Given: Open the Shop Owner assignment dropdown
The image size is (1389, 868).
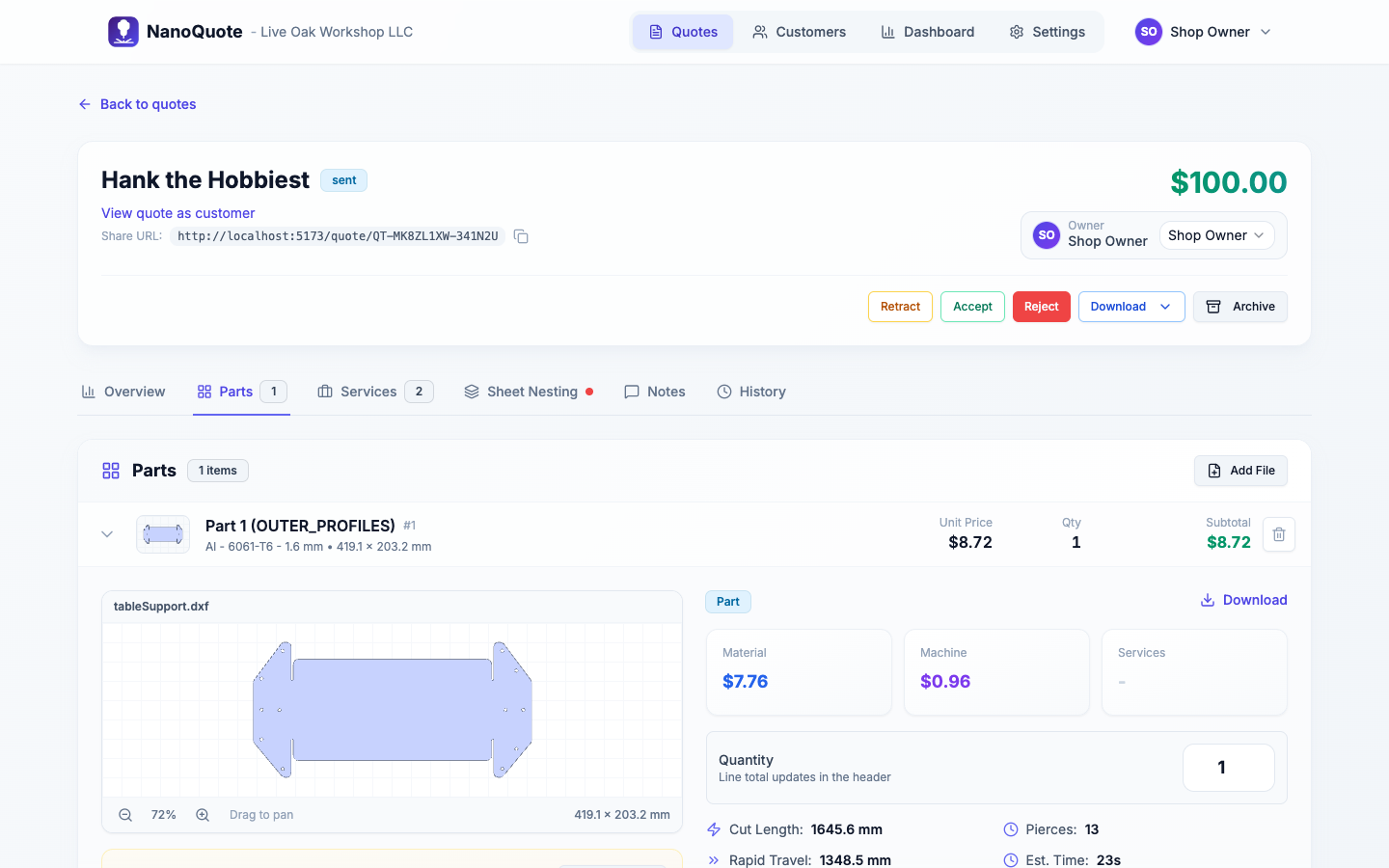Looking at the screenshot, I should [x=1215, y=235].
